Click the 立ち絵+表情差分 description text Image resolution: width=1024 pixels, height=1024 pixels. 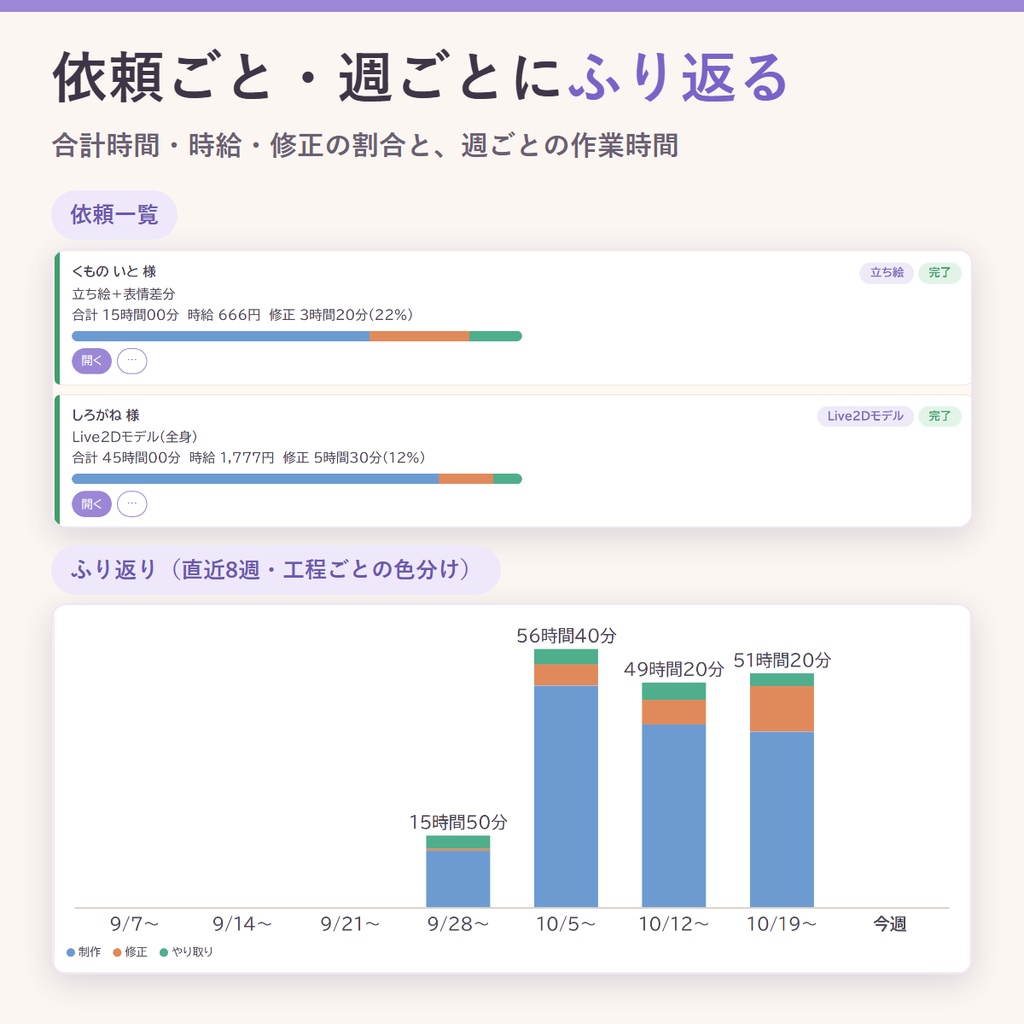click(123, 294)
